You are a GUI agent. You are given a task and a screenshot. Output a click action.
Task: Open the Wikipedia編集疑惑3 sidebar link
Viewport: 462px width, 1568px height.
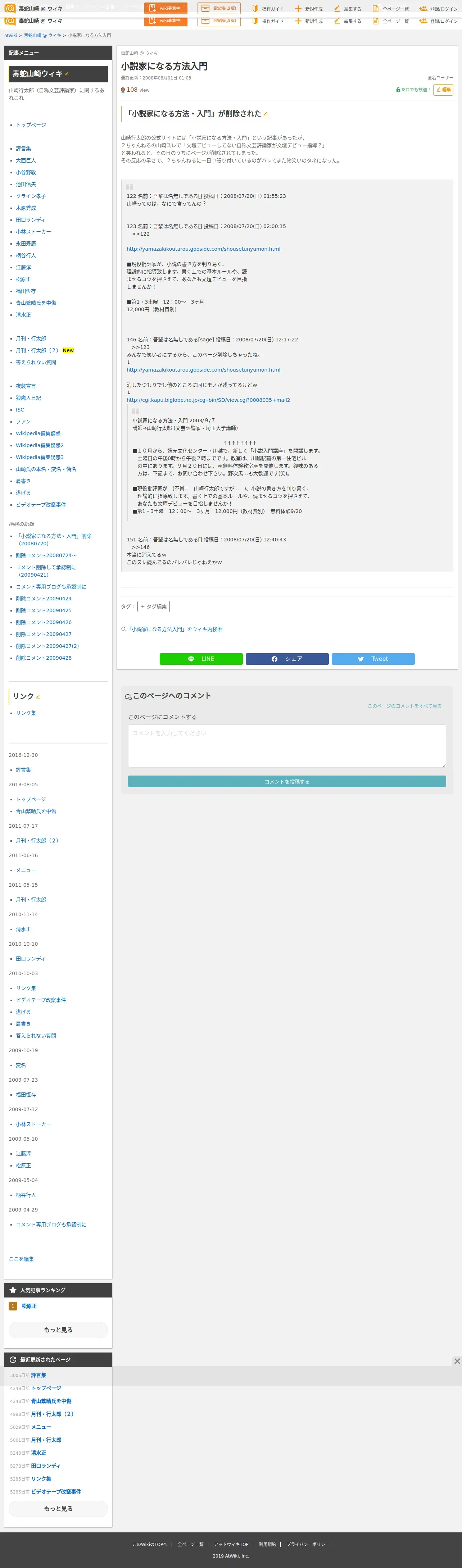pyautogui.click(x=40, y=457)
